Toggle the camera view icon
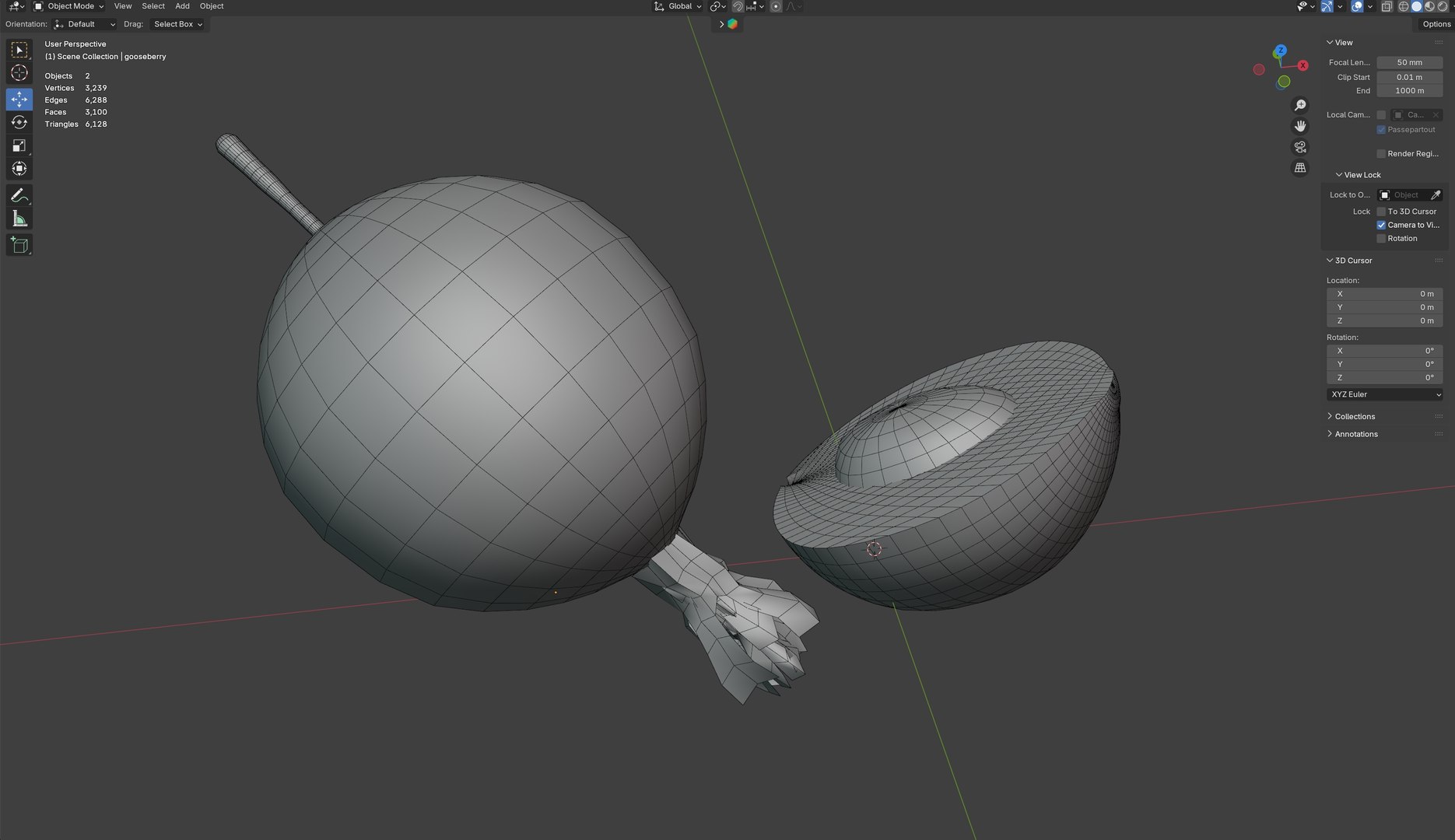The height and width of the screenshot is (840, 1455). pos(1300,147)
